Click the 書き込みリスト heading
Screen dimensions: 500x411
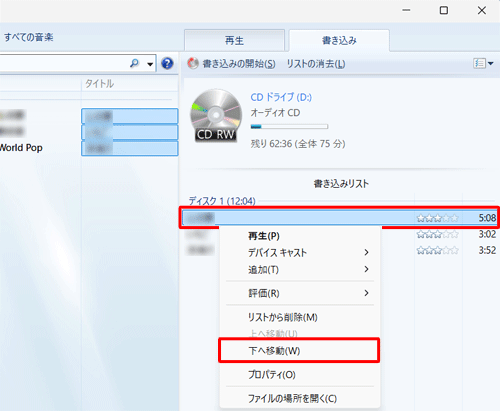[341, 184]
